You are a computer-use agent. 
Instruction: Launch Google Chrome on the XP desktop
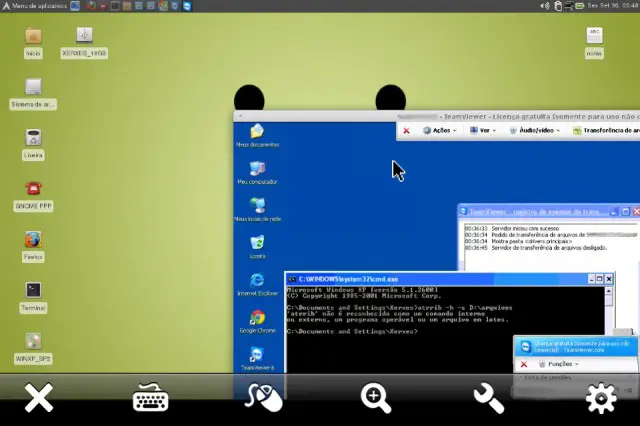pyautogui.click(x=257, y=321)
